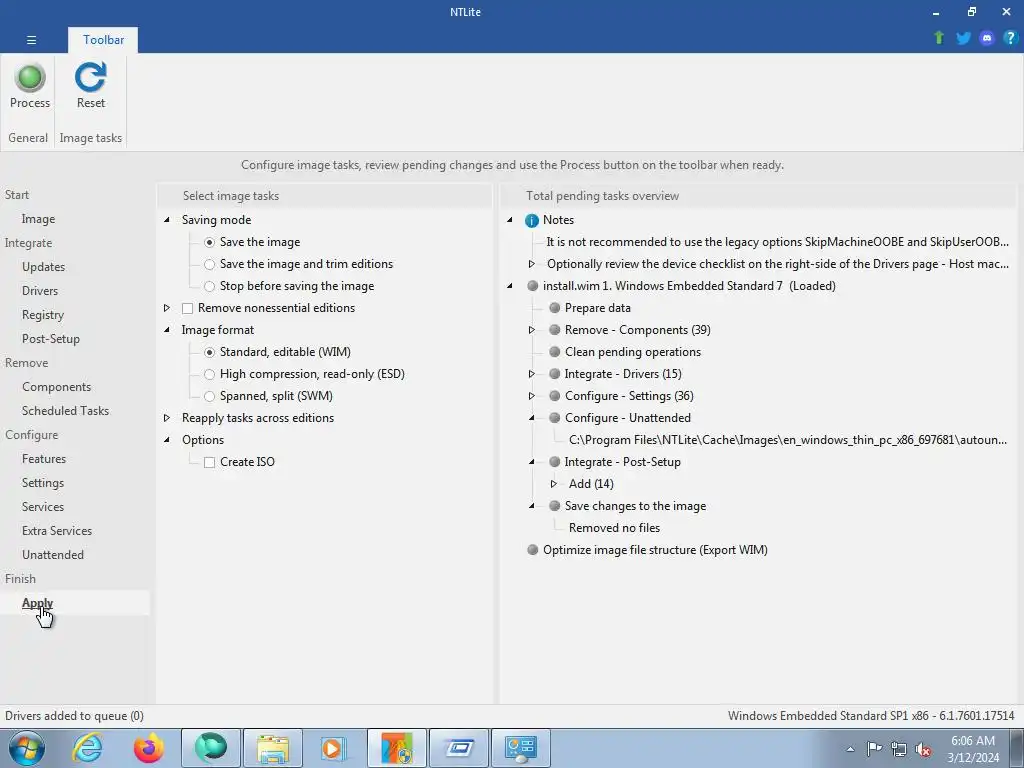
Task: Open the Drivers page in sidebar
Action: click(x=40, y=291)
